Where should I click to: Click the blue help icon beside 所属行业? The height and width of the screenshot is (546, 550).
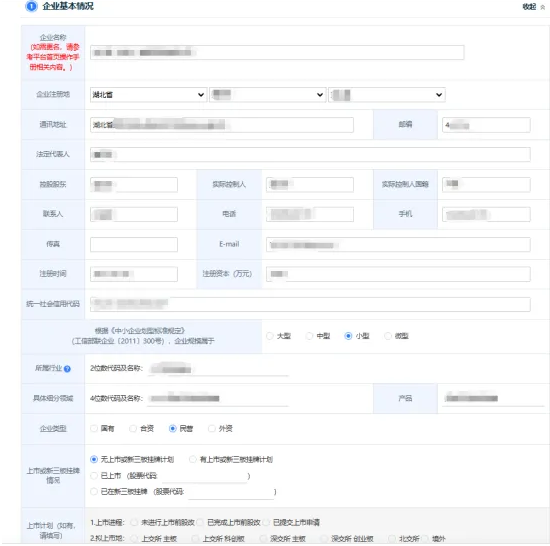pos(67,369)
